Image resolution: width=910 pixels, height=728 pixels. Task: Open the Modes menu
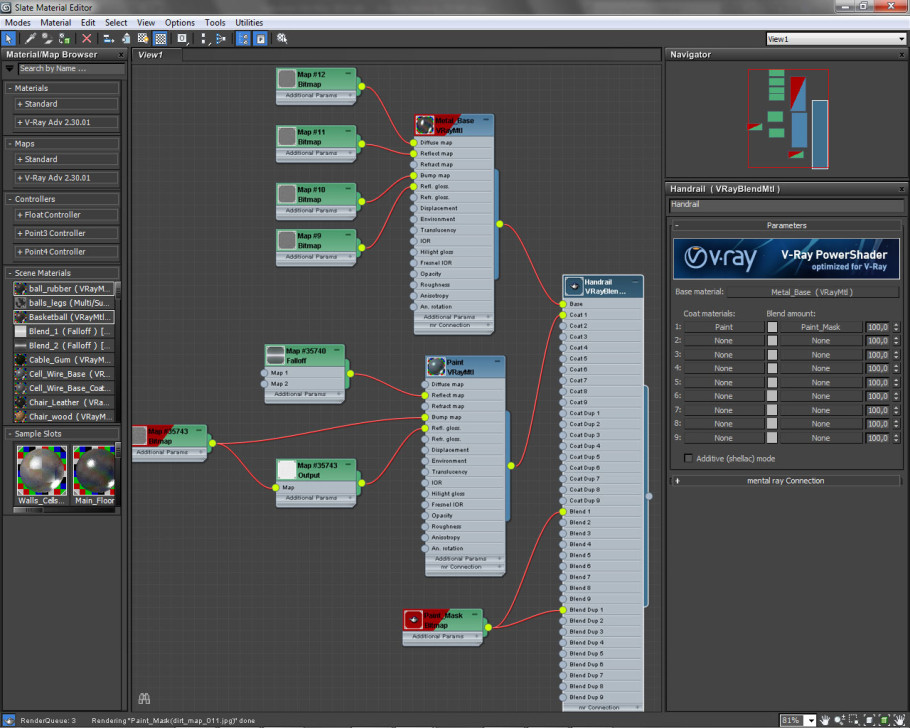click(x=17, y=23)
